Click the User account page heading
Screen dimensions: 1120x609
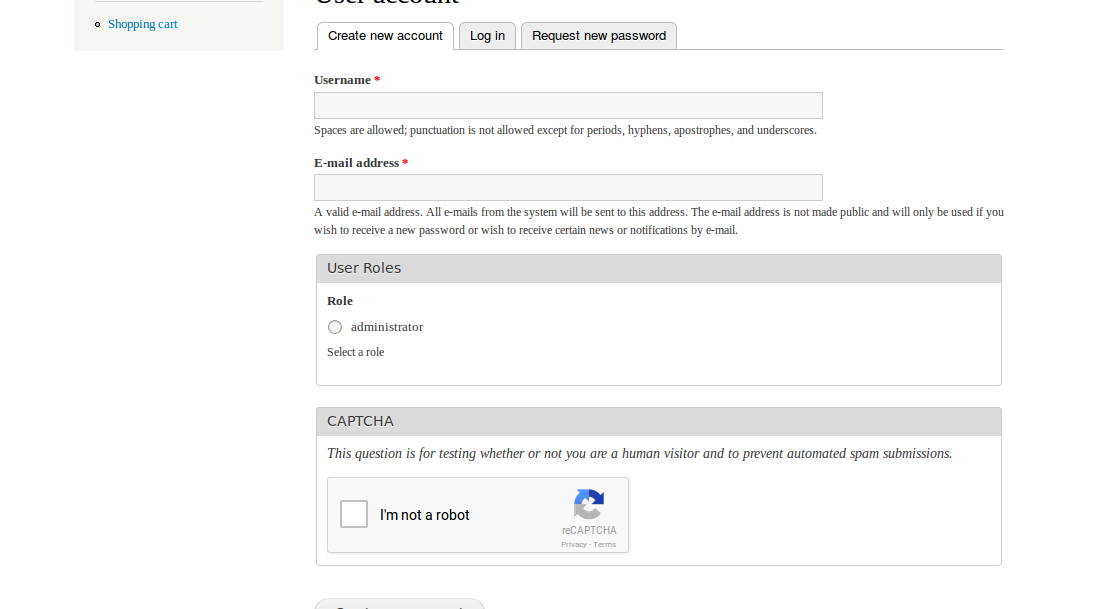coord(385,2)
